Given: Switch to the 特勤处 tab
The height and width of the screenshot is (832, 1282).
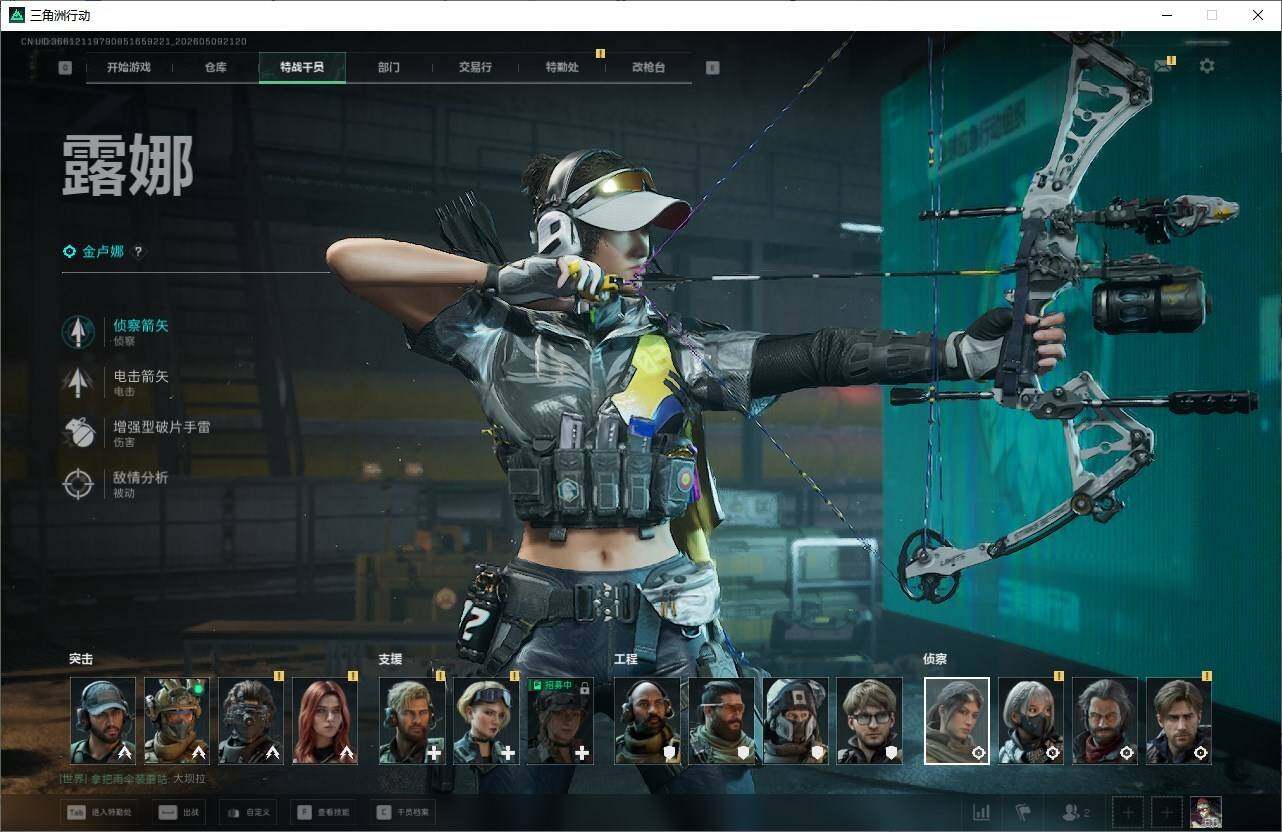Looking at the screenshot, I should 562,67.
